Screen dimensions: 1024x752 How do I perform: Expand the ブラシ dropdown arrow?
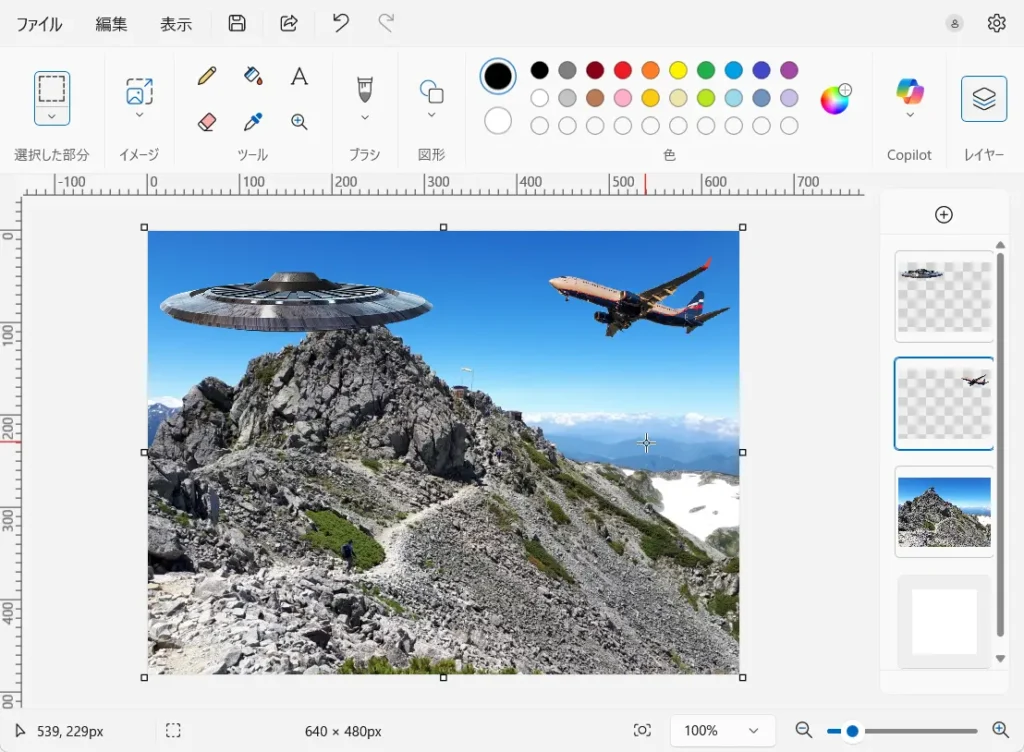coord(365,118)
